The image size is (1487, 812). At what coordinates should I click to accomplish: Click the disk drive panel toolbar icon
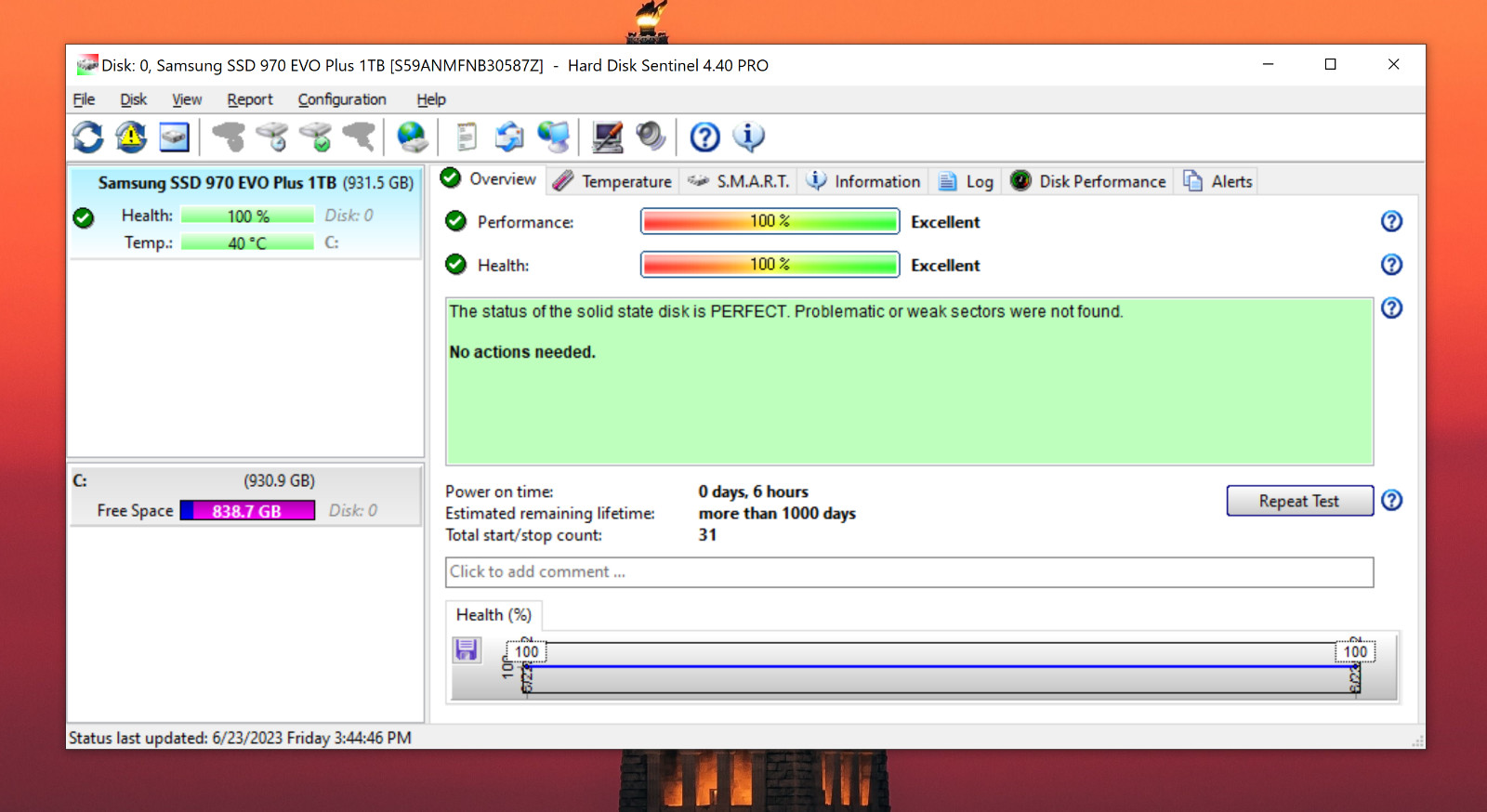click(x=174, y=138)
